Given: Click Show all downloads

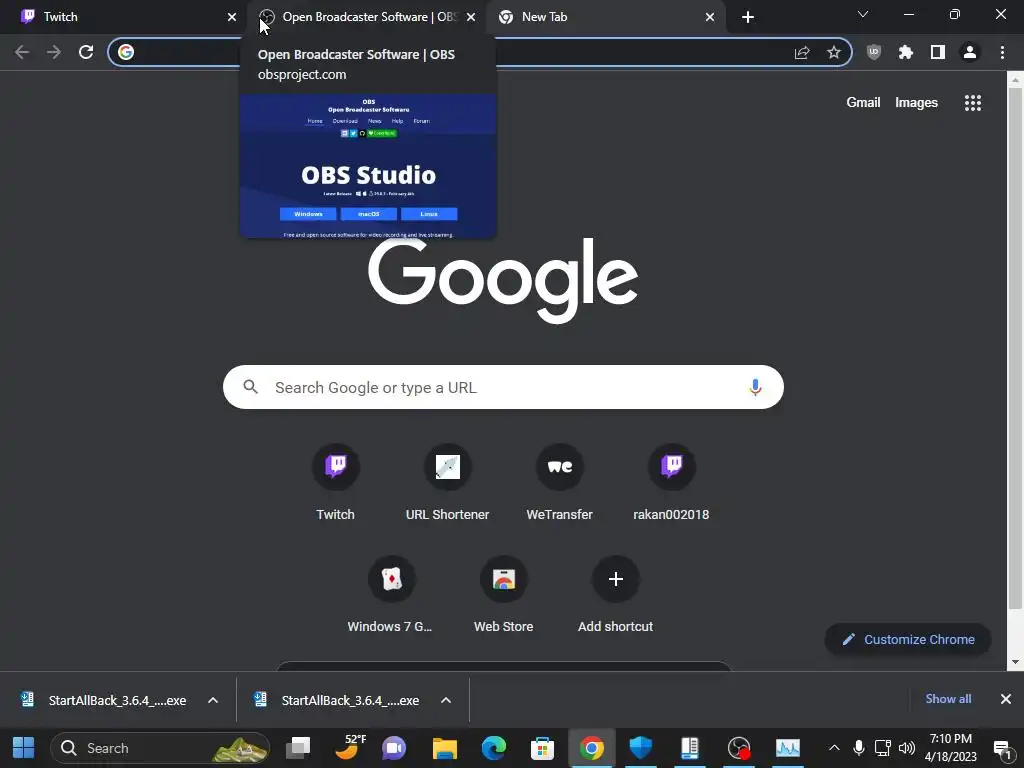Looking at the screenshot, I should coord(948,699).
